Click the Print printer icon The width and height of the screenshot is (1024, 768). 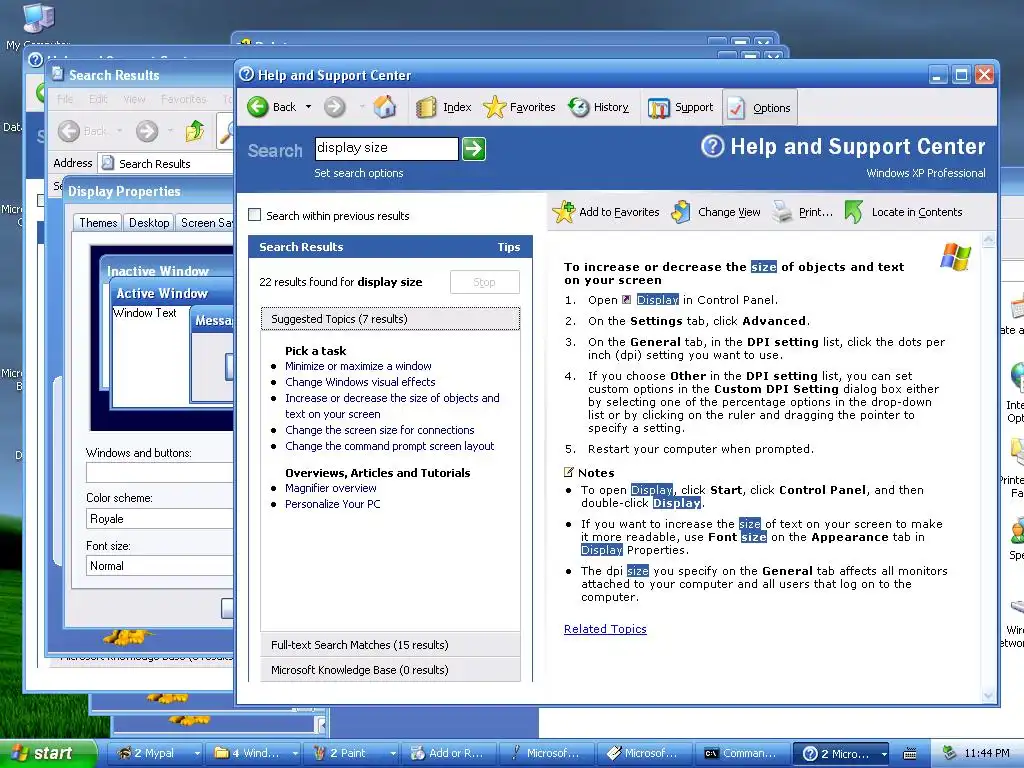pyautogui.click(x=782, y=212)
